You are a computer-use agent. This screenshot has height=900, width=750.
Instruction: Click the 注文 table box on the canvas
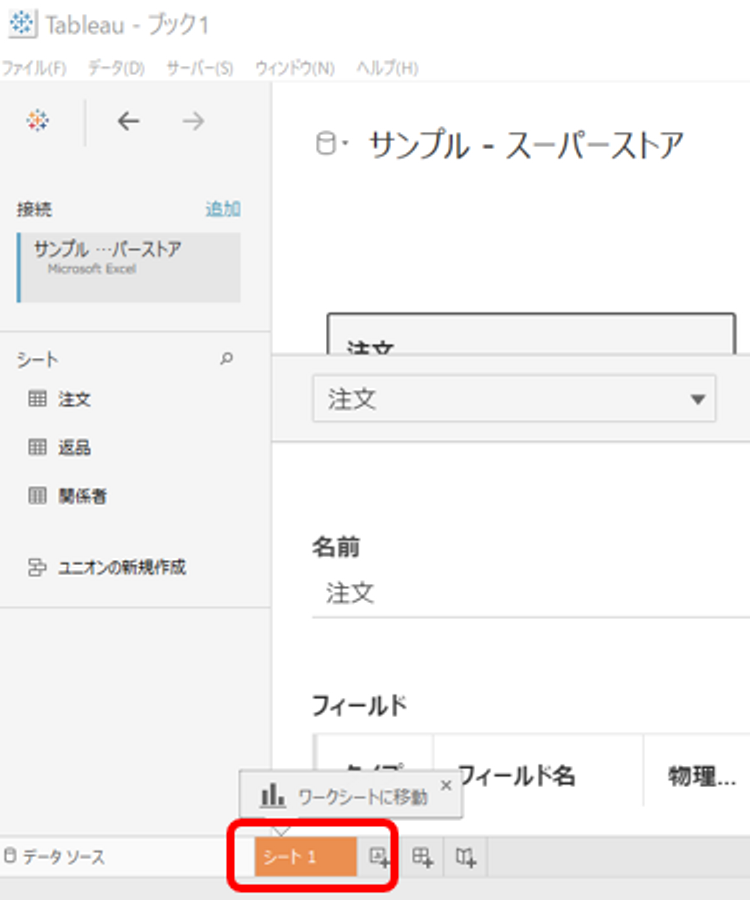(x=531, y=334)
